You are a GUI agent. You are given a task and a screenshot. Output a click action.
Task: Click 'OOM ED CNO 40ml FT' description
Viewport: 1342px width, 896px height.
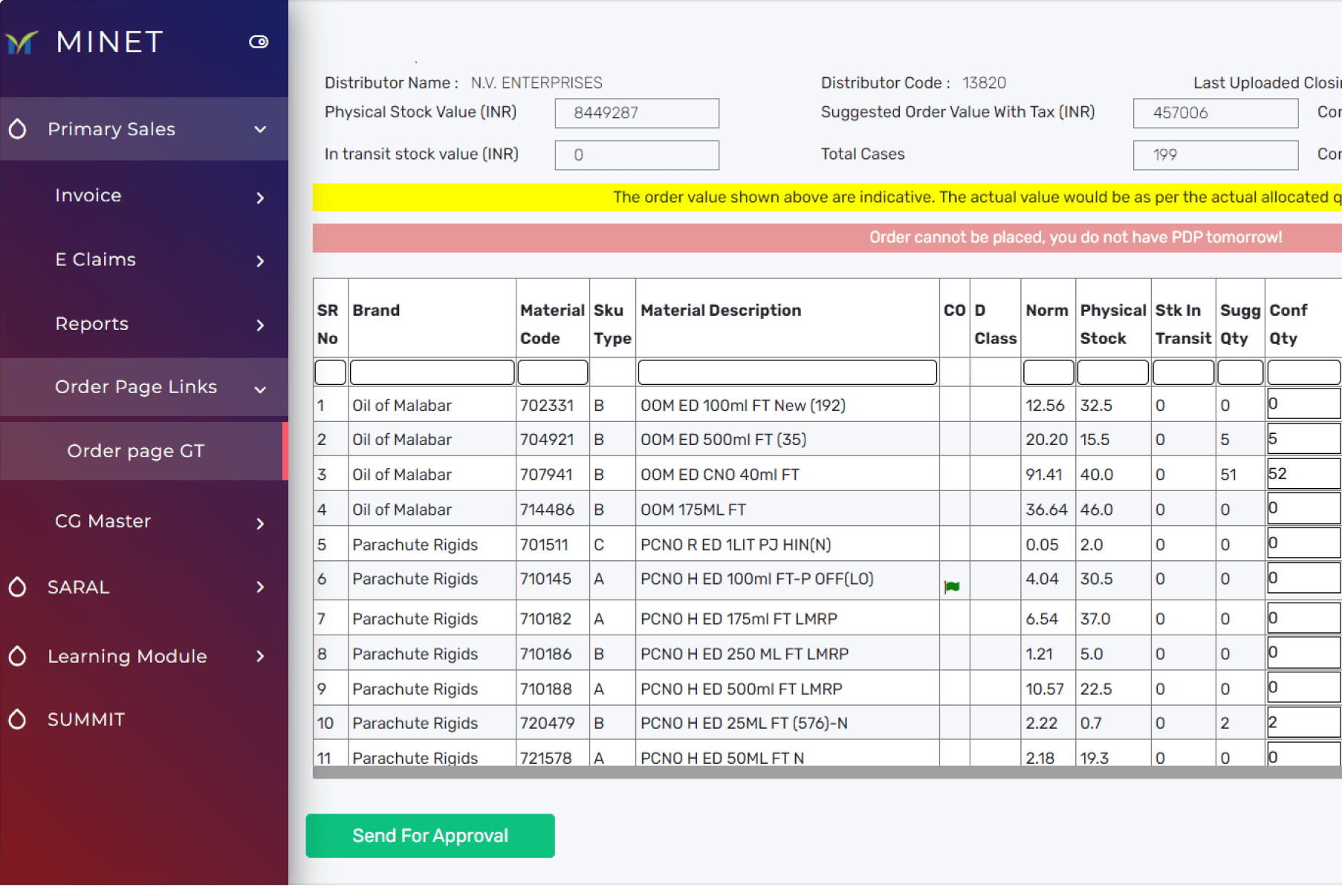pyautogui.click(x=720, y=475)
